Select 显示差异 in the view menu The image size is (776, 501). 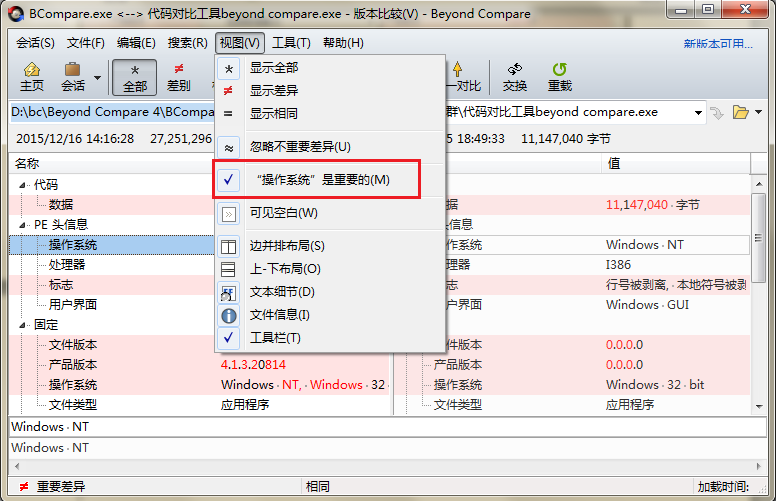click(x=330, y=91)
